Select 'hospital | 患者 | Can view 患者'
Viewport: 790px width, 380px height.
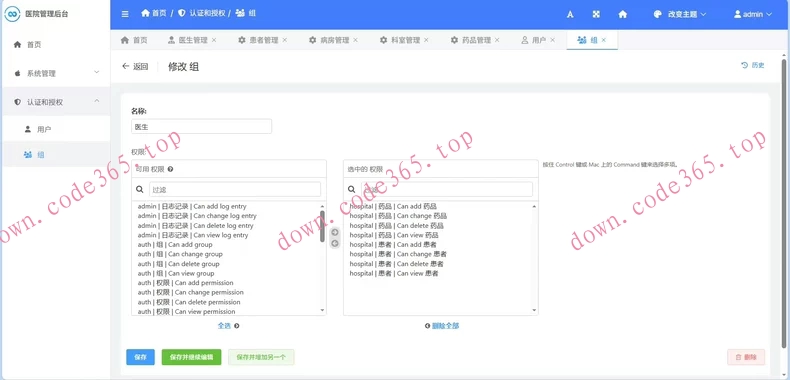pyautogui.click(x=394, y=273)
